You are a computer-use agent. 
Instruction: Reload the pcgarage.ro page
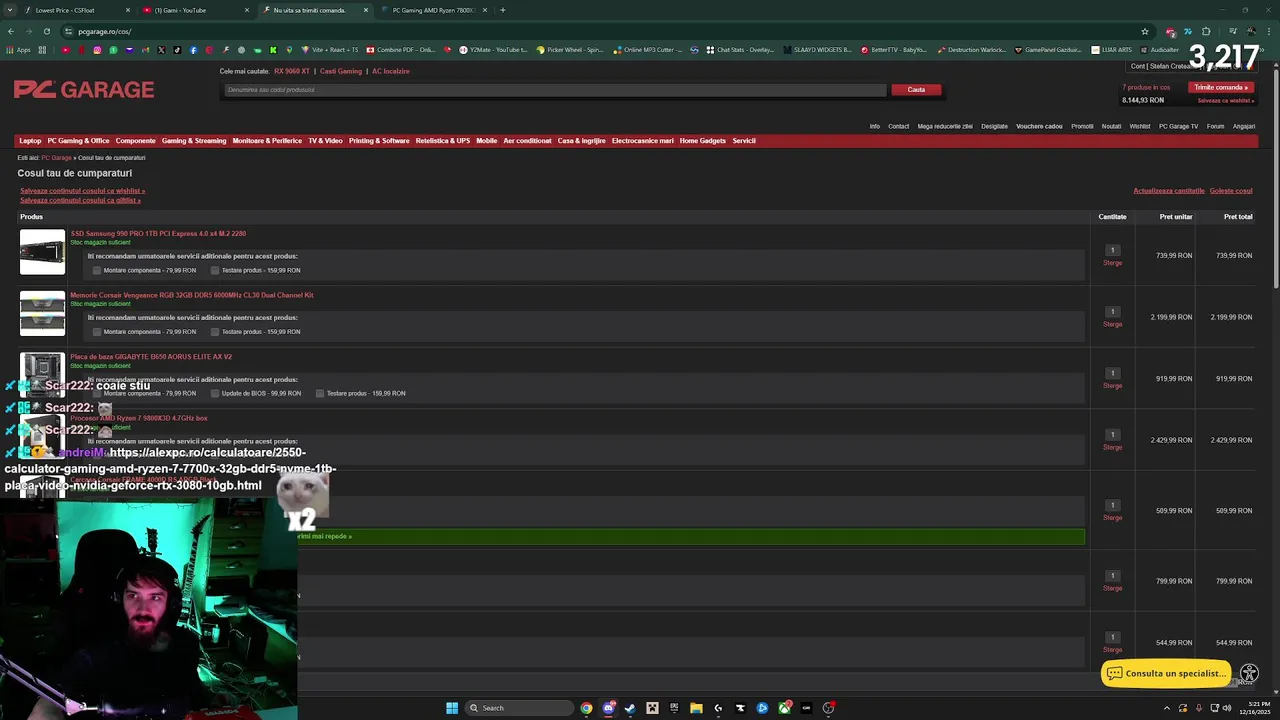[47, 31]
